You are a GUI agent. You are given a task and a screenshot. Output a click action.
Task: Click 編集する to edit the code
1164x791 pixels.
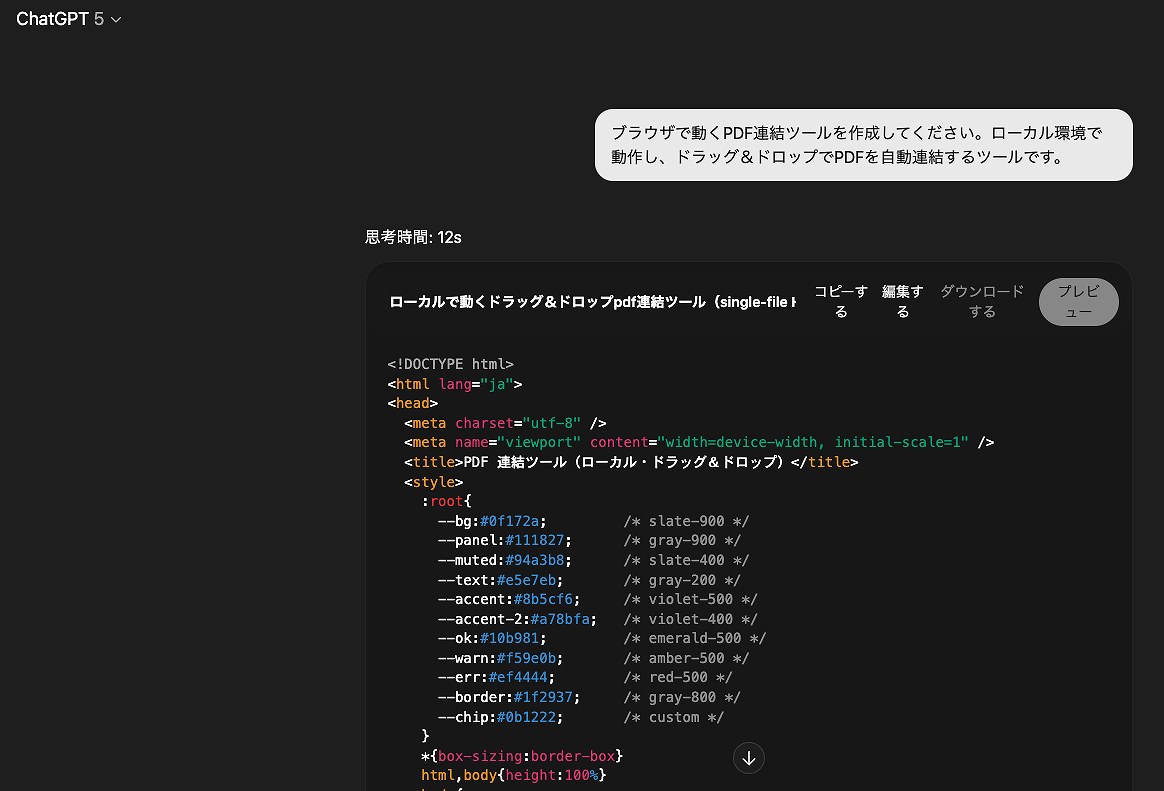[902, 301]
